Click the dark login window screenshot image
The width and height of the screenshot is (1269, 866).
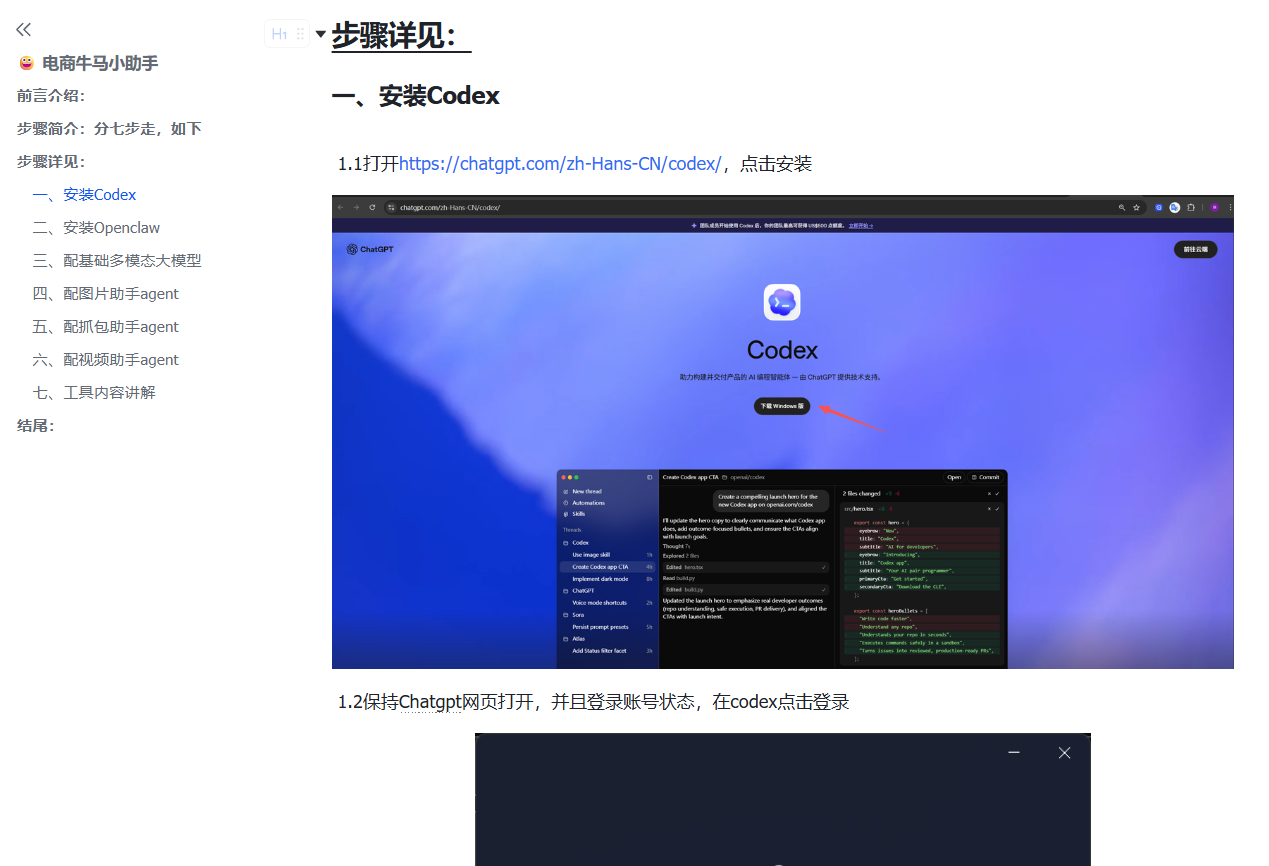tap(783, 799)
